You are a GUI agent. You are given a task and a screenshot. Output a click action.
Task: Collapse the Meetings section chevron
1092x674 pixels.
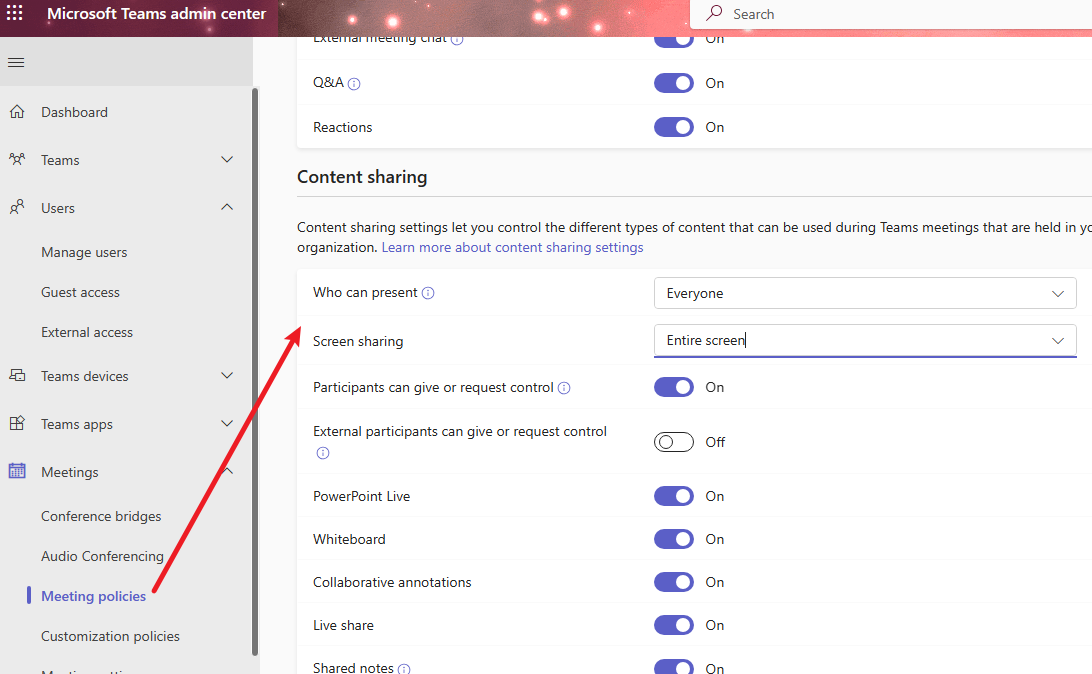point(227,471)
